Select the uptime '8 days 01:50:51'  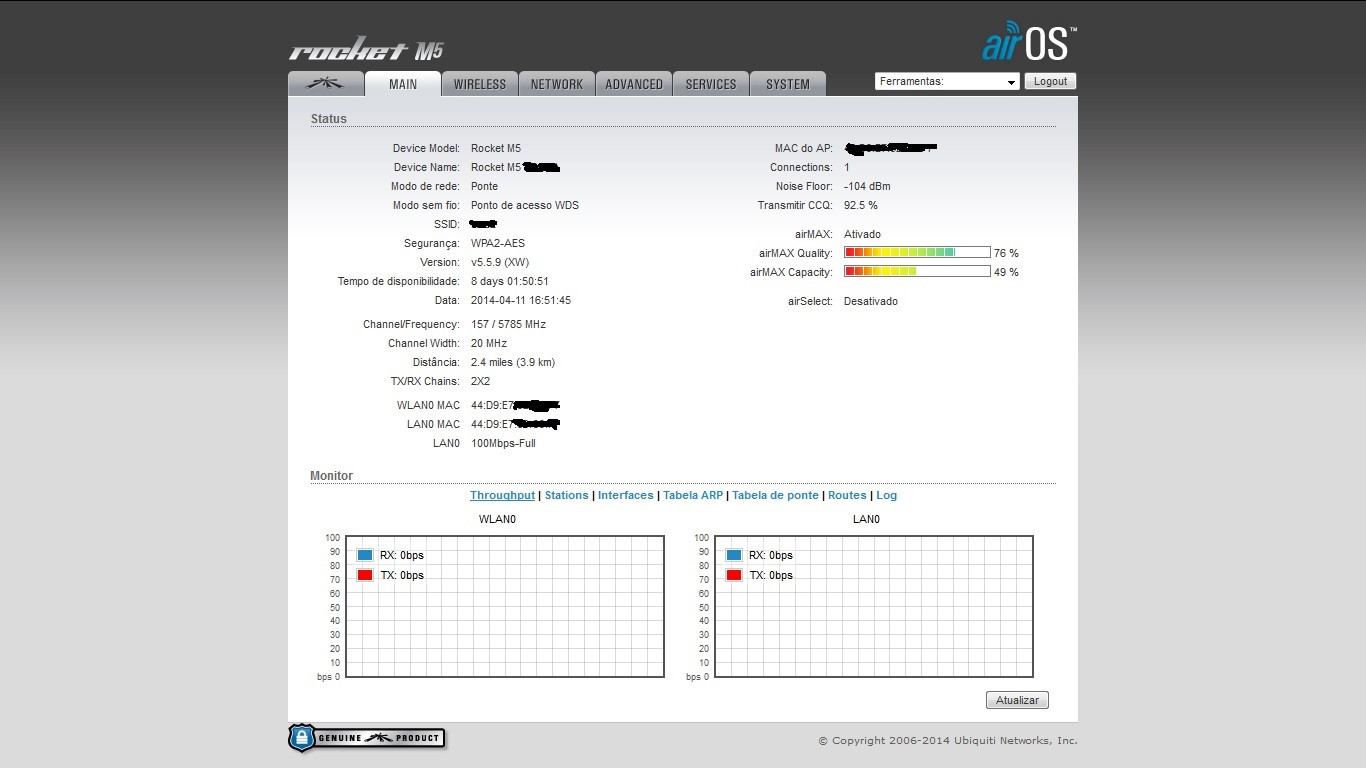tap(510, 282)
